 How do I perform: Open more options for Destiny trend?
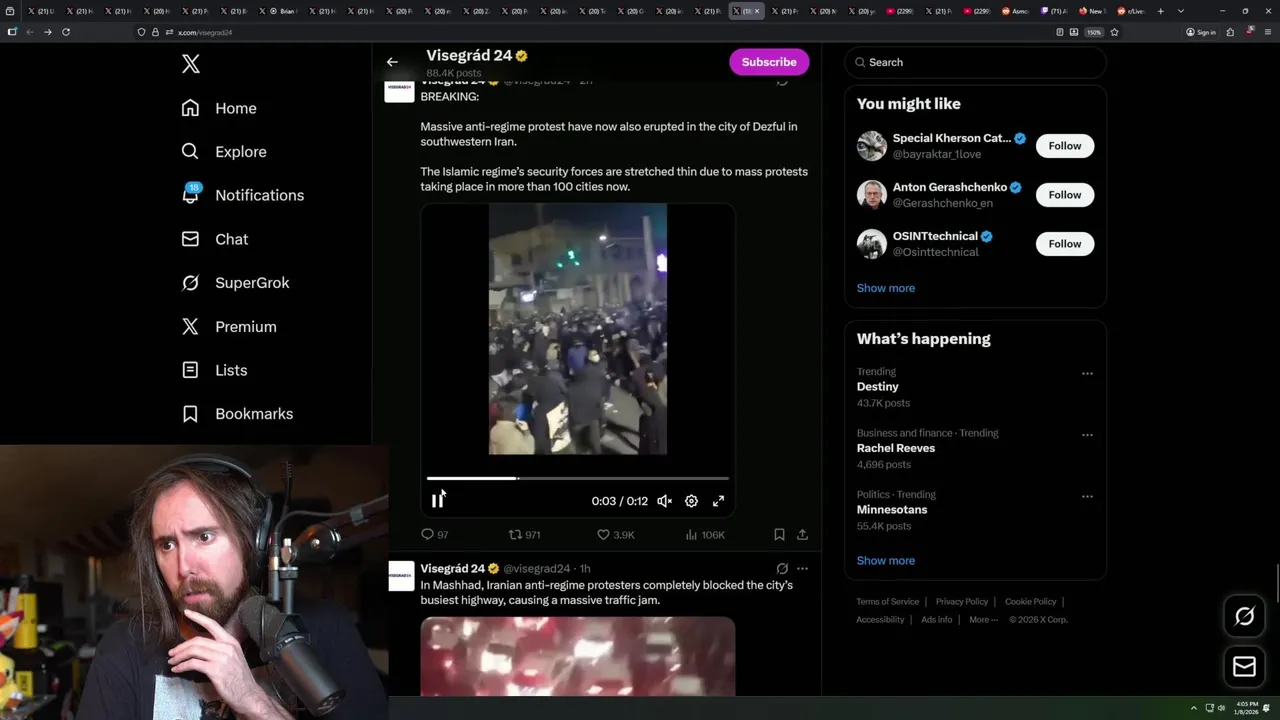coord(1087,374)
